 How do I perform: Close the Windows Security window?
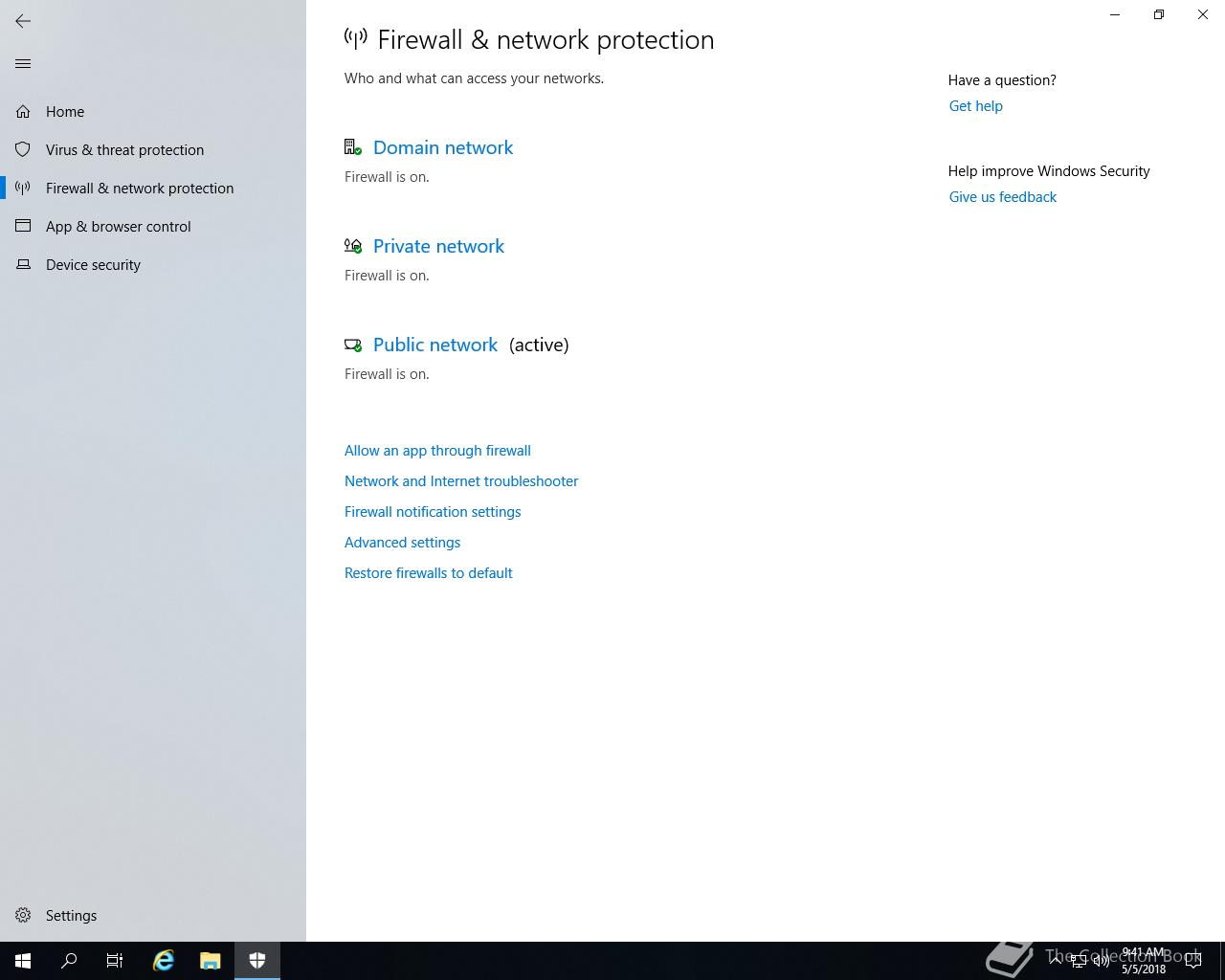[1203, 14]
